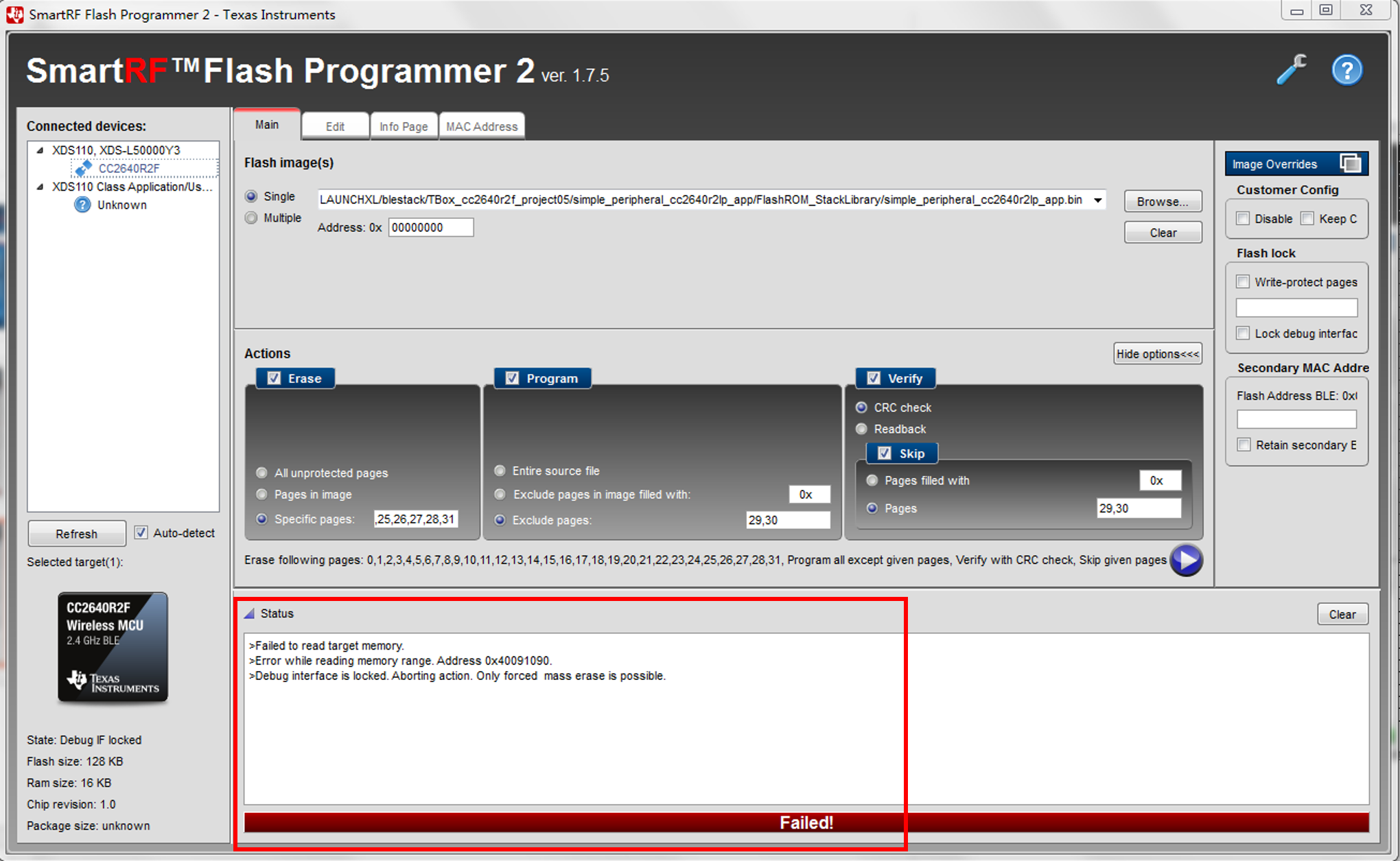Enable Retain secondary checkbox

1244,445
